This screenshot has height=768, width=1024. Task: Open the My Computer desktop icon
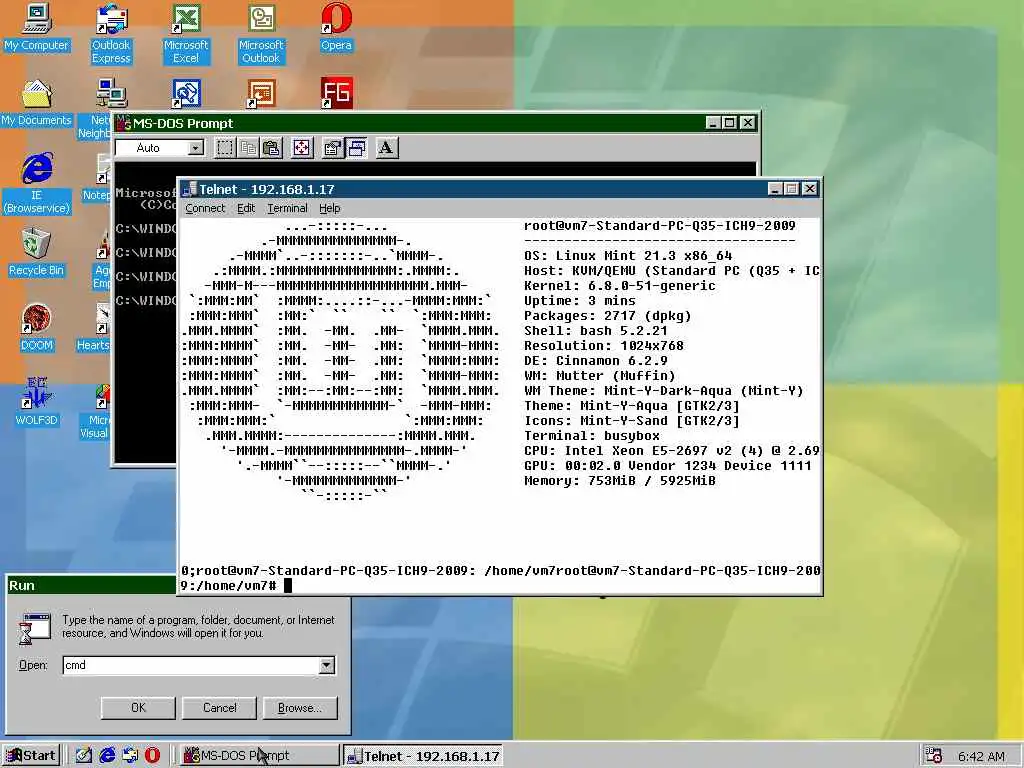(36, 28)
